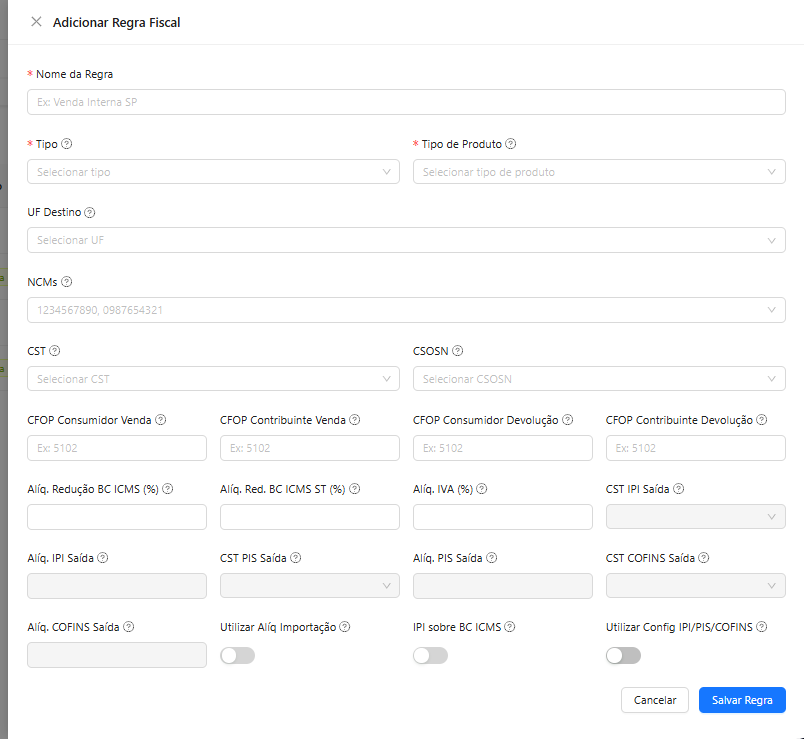Image resolution: width=804 pixels, height=739 pixels.
Task: Open the Selecionar UF dropdown
Action: coord(405,241)
